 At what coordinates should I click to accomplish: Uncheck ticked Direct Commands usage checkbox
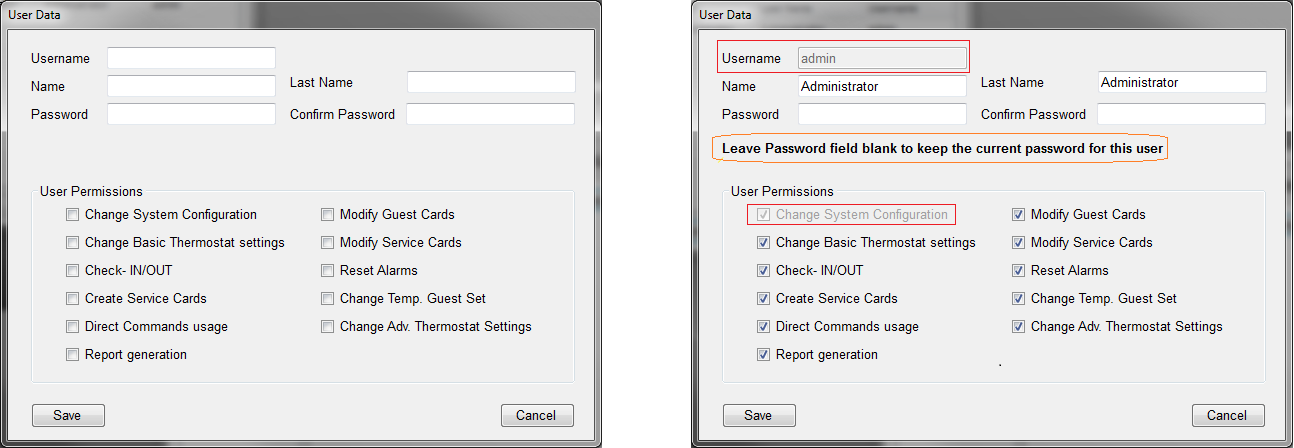tap(763, 326)
